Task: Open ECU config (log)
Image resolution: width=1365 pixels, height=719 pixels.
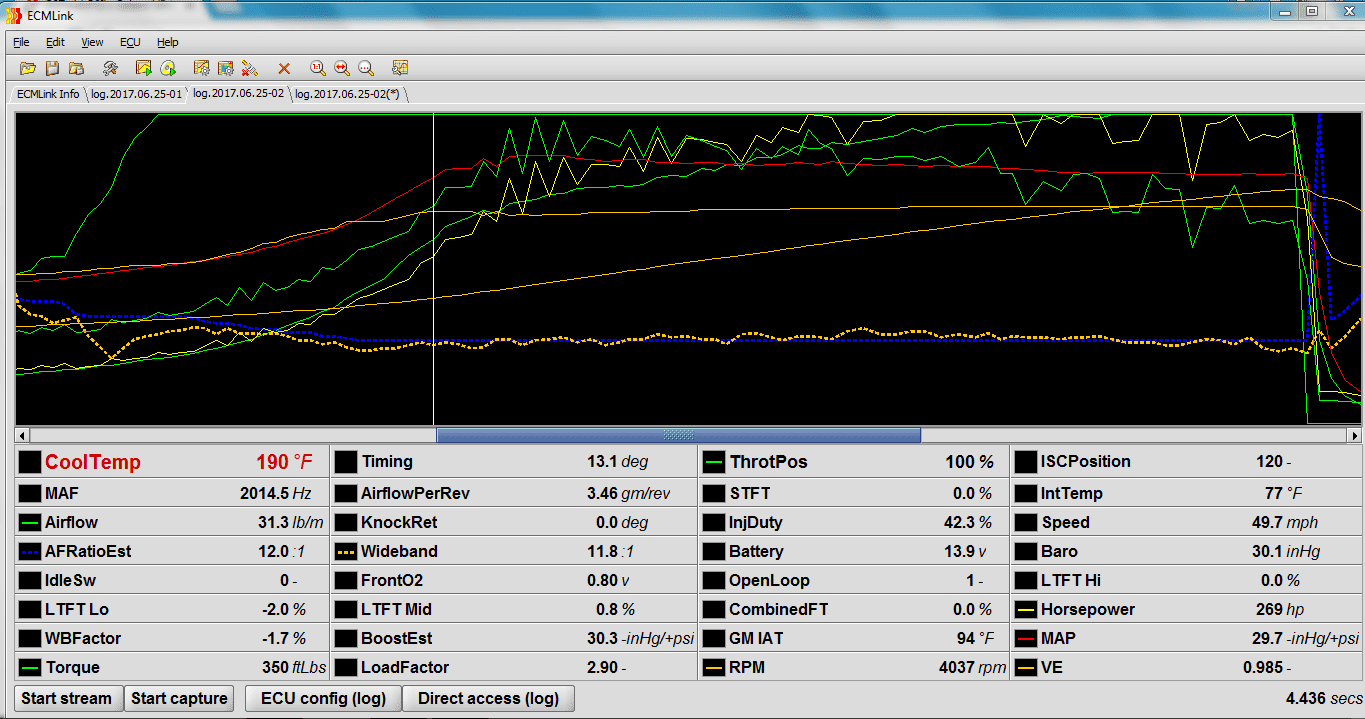Action: click(x=323, y=698)
